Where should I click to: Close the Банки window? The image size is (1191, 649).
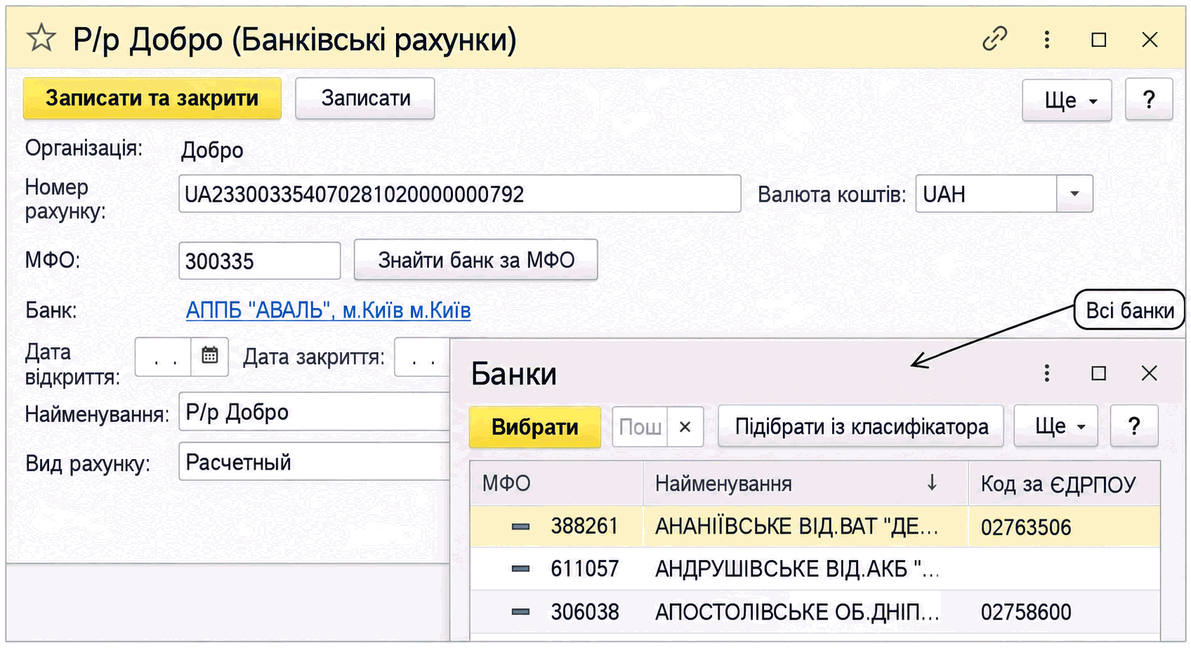tap(1149, 372)
